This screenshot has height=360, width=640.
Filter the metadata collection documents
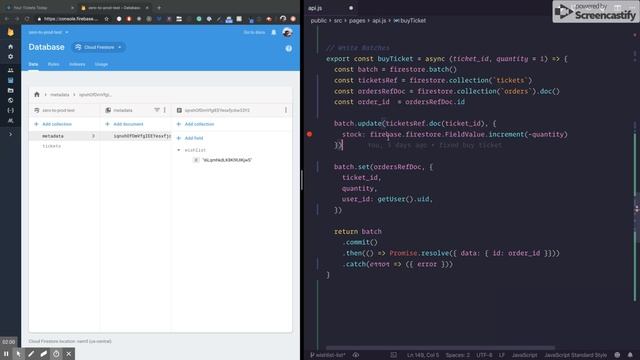(157, 110)
